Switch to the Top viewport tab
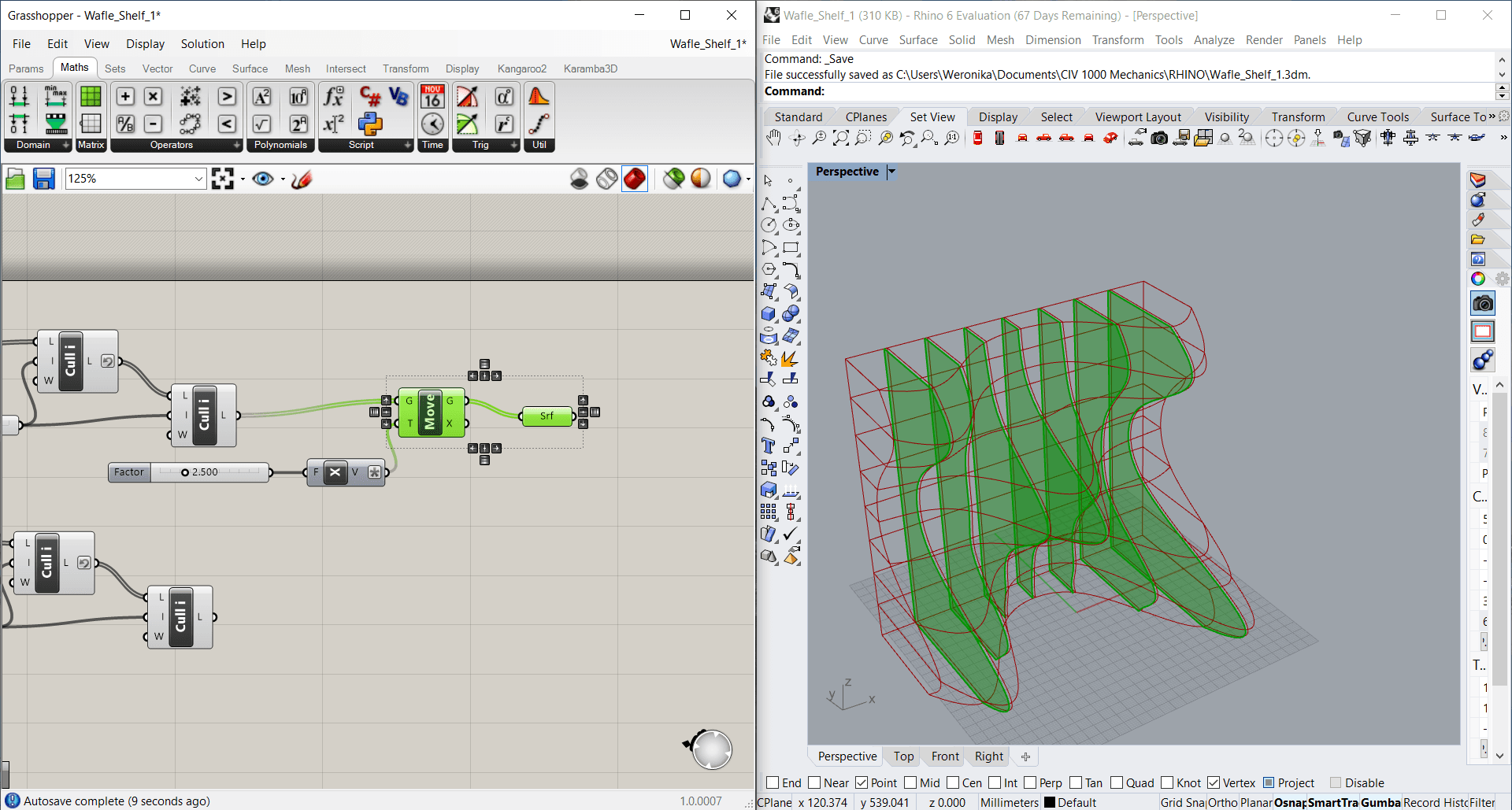Viewport: 1512px width, 810px height. pyautogui.click(x=903, y=756)
